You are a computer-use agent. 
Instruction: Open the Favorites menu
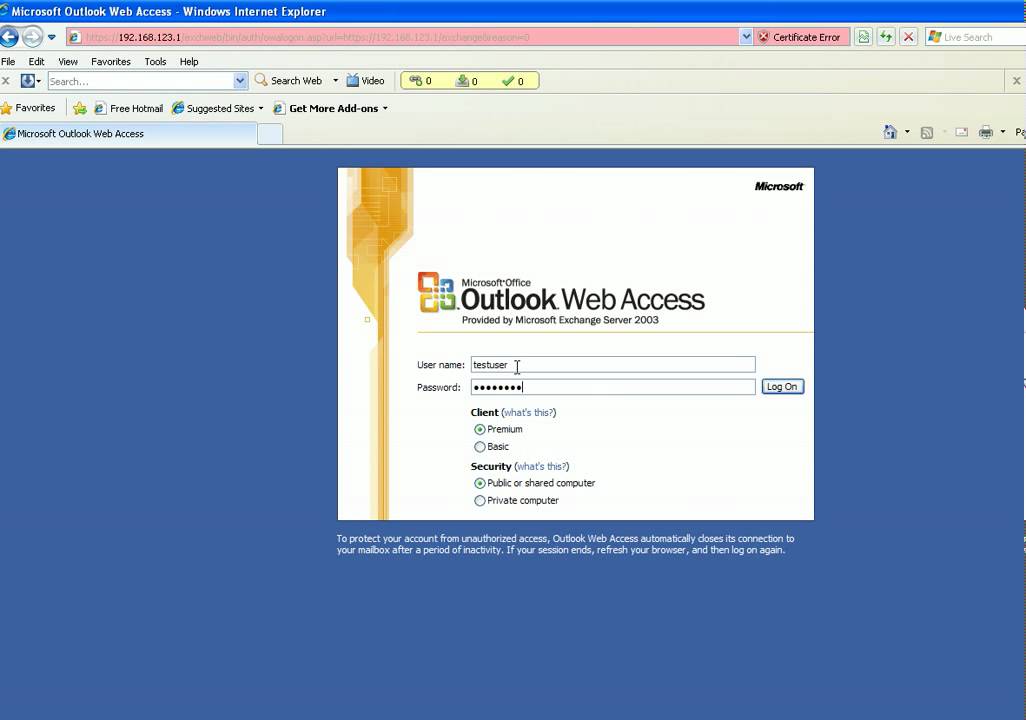pyautogui.click(x=111, y=62)
